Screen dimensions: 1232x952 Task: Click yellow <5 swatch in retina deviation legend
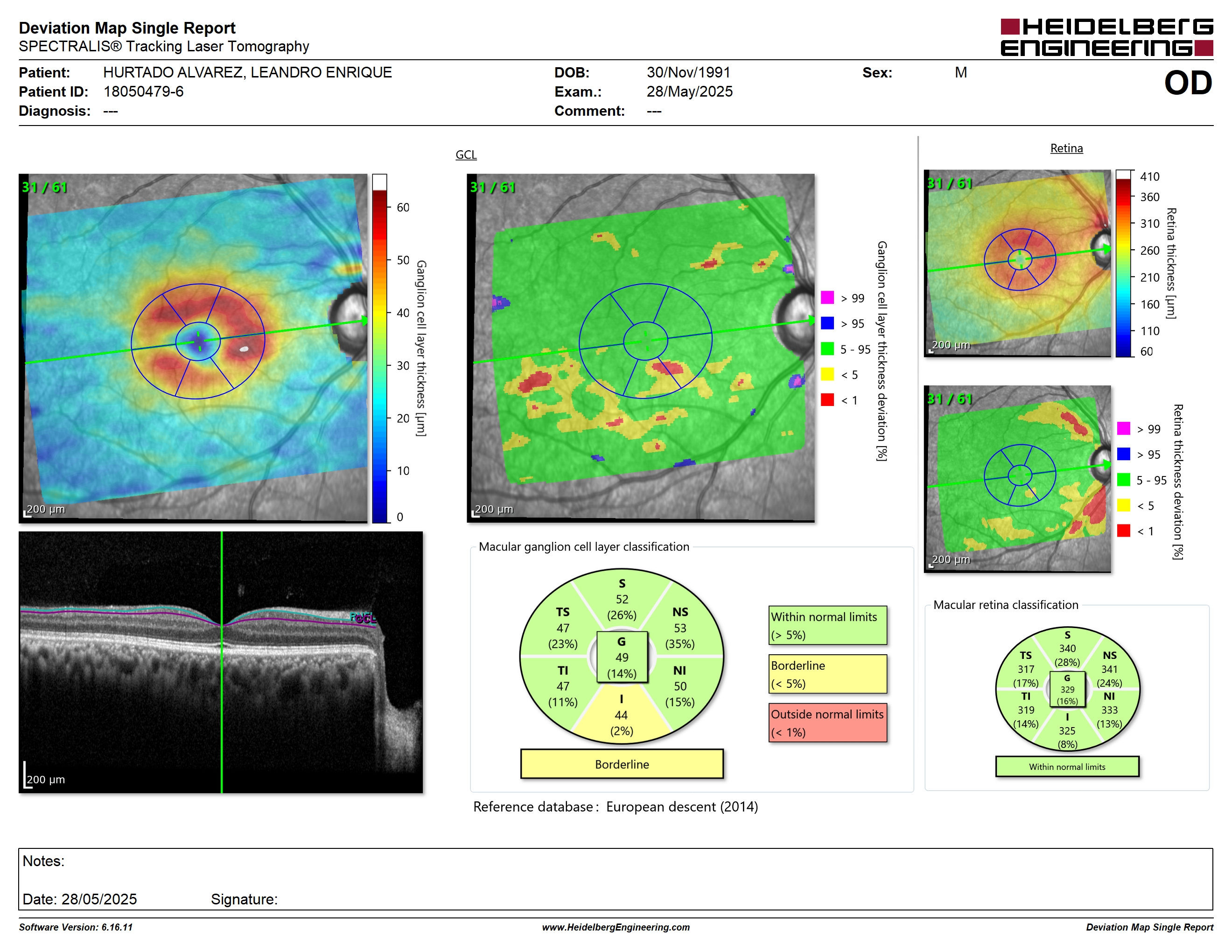(x=1123, y=505)
